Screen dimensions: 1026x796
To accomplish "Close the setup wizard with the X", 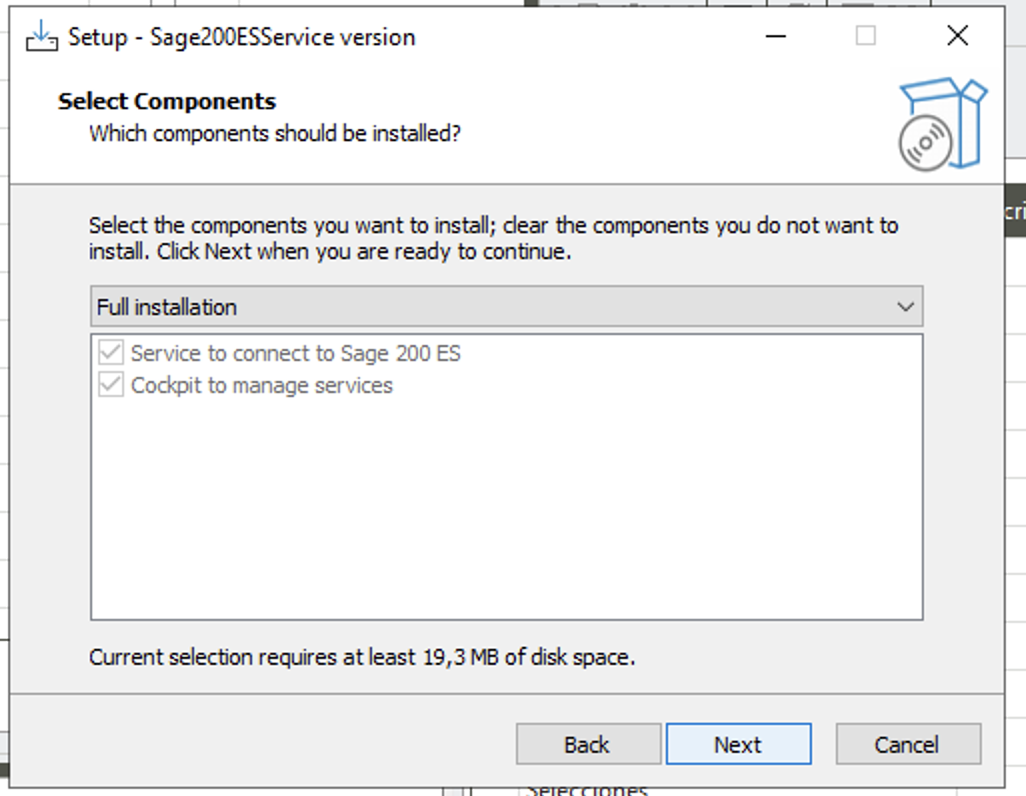I will 957,35.
